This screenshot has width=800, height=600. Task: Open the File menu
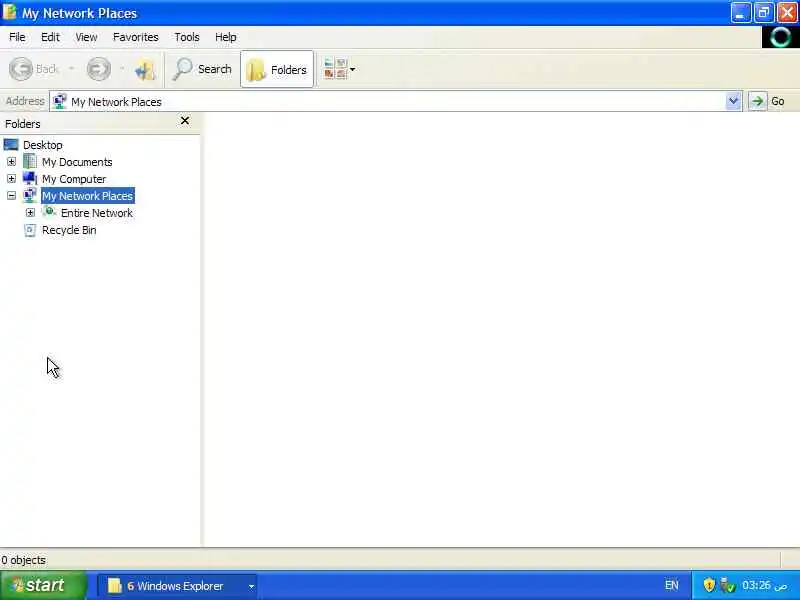17,37
